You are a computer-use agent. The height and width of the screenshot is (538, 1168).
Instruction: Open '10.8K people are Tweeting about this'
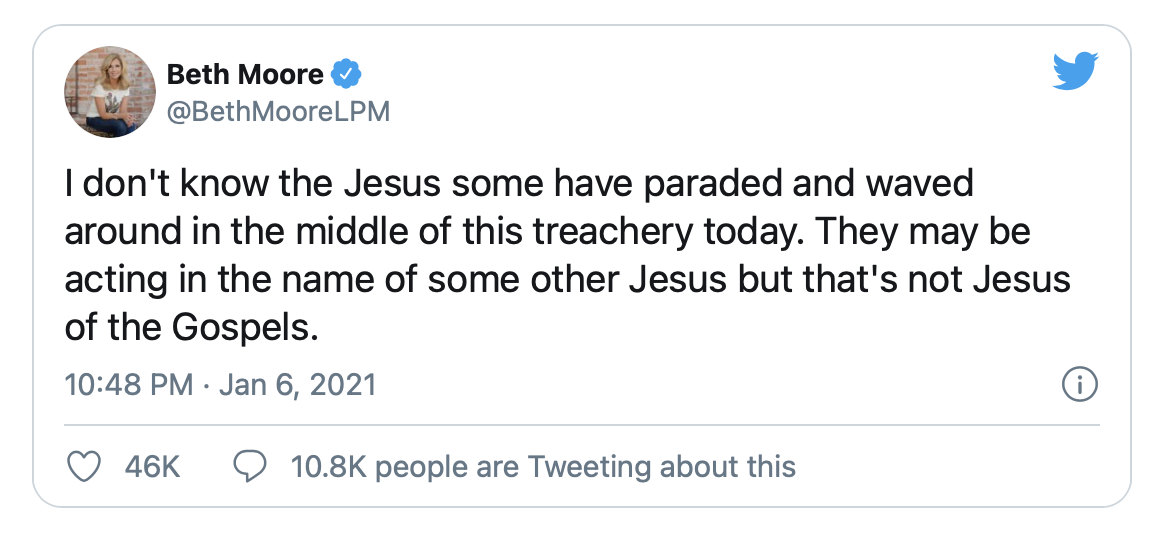point(543,466)
